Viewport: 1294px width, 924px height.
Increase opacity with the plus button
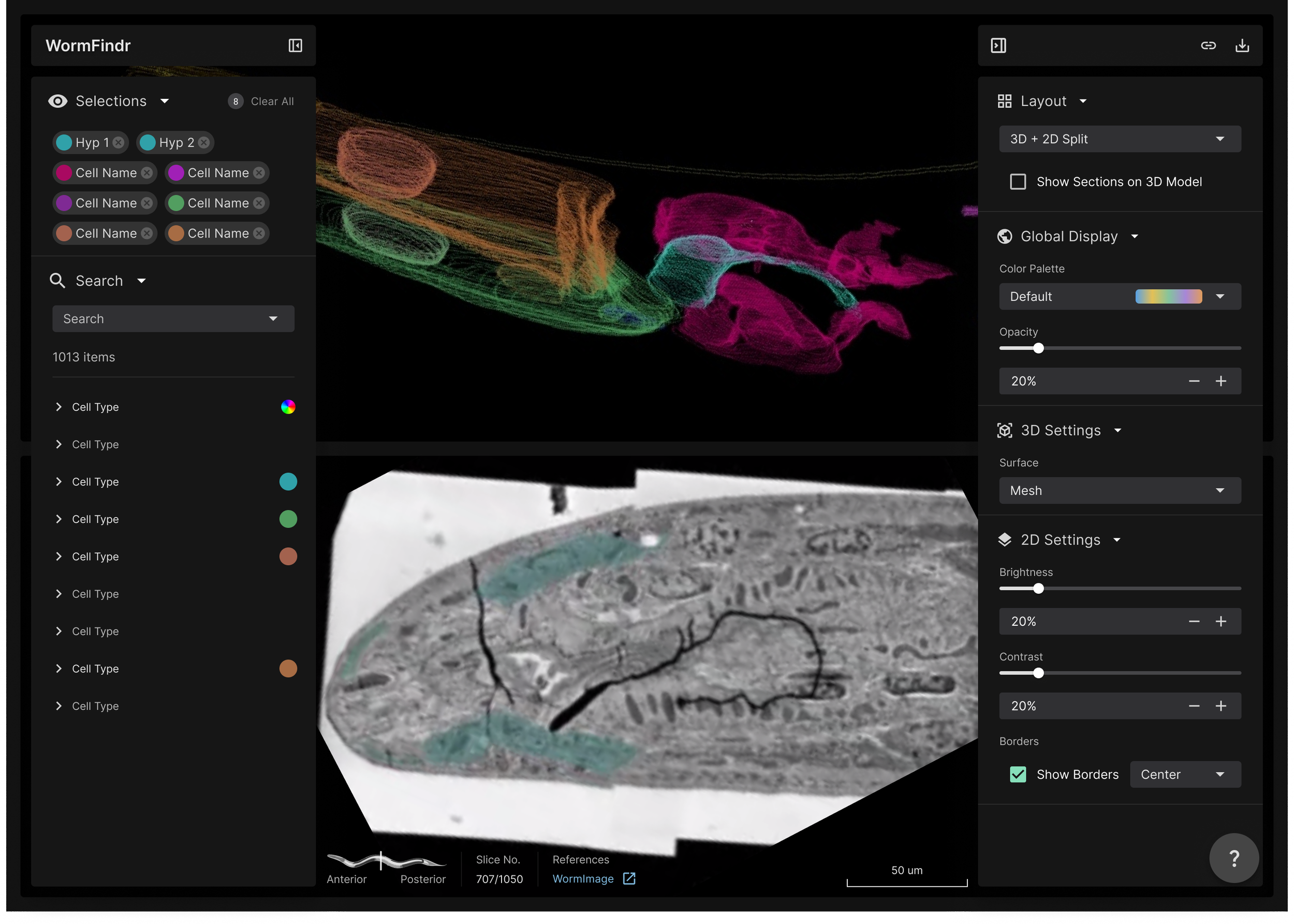(1221, 381)
